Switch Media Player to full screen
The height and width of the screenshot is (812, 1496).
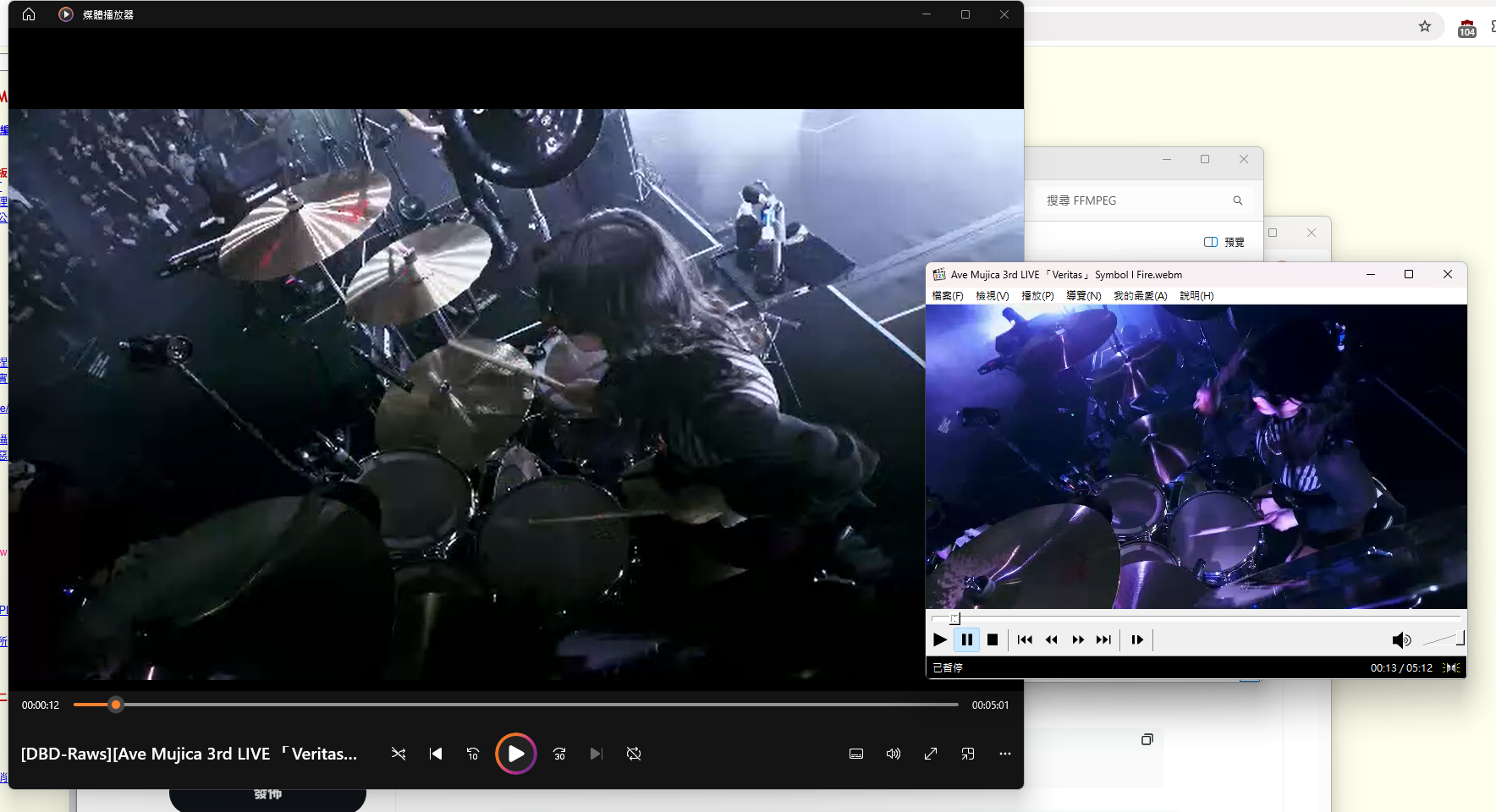pos(931,754)
